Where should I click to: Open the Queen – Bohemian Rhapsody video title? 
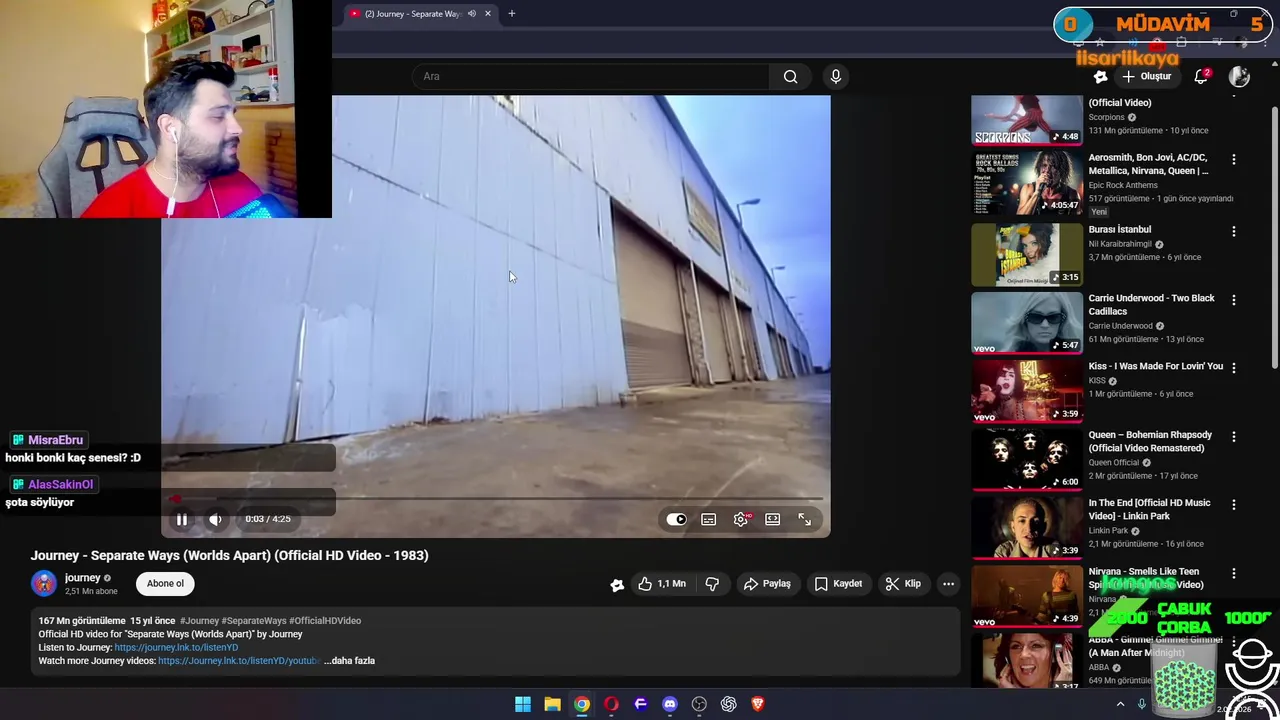click(x=1150, y=441)
